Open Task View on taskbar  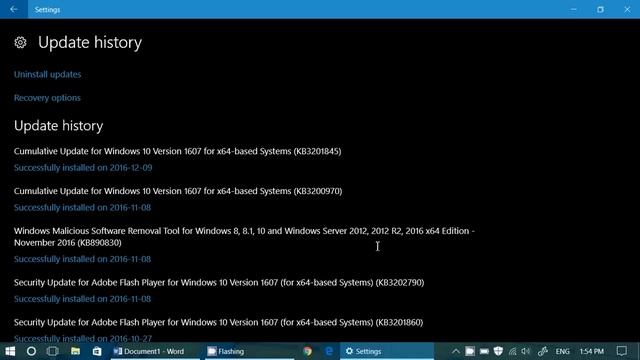click(x=53, y=351)
